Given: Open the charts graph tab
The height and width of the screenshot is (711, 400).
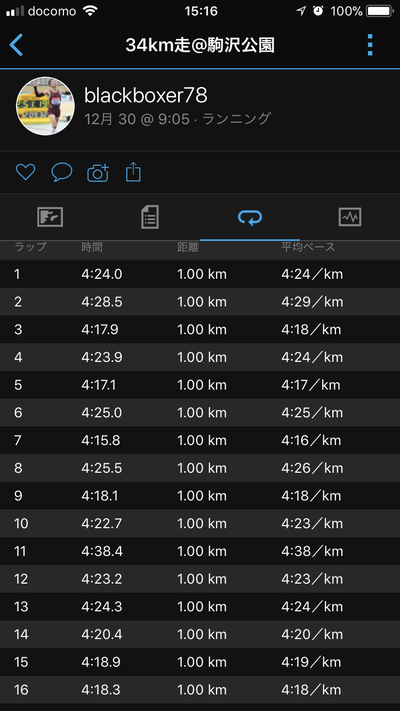Looking at the screenshot, I should pos(350,217).
